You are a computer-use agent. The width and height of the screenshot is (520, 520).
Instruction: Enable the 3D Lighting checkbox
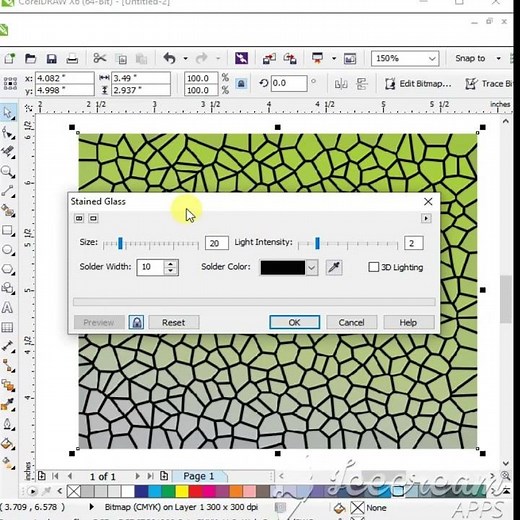[373, 267]
